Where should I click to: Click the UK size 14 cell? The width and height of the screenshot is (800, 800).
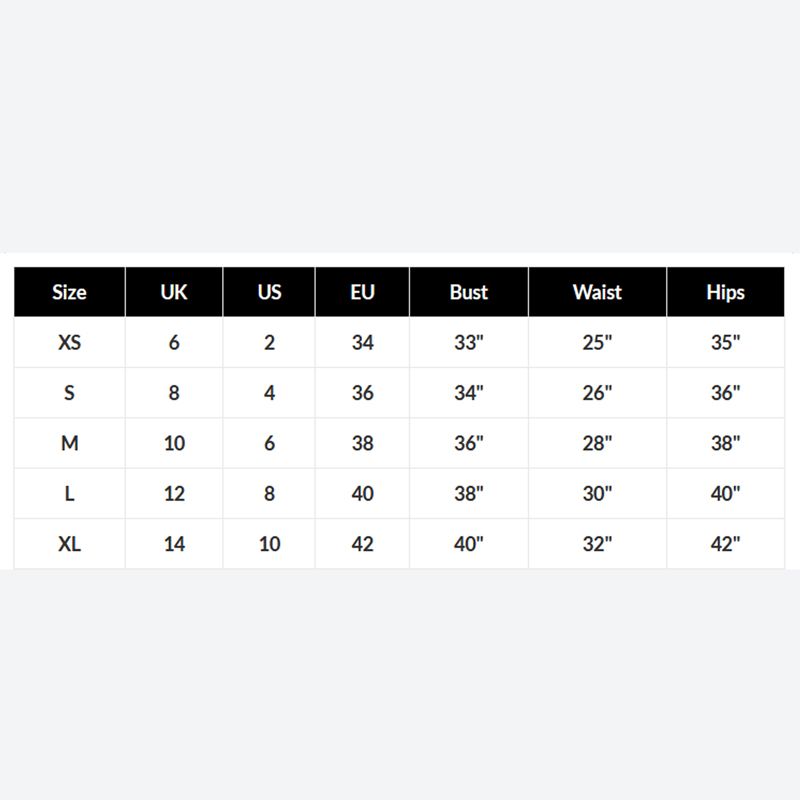pyautogui.click(x=174, y=544)
